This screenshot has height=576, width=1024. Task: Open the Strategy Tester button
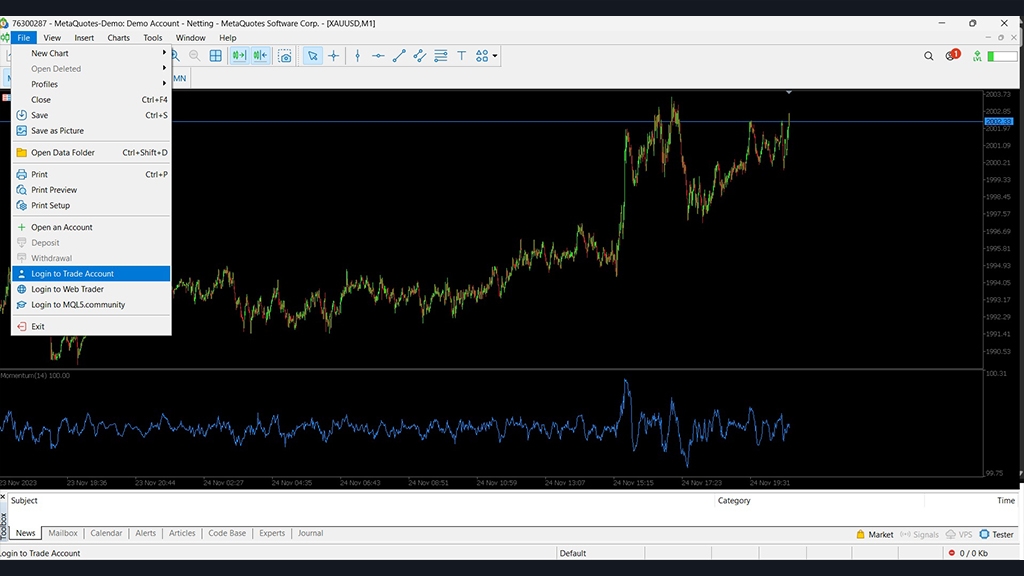997,534
